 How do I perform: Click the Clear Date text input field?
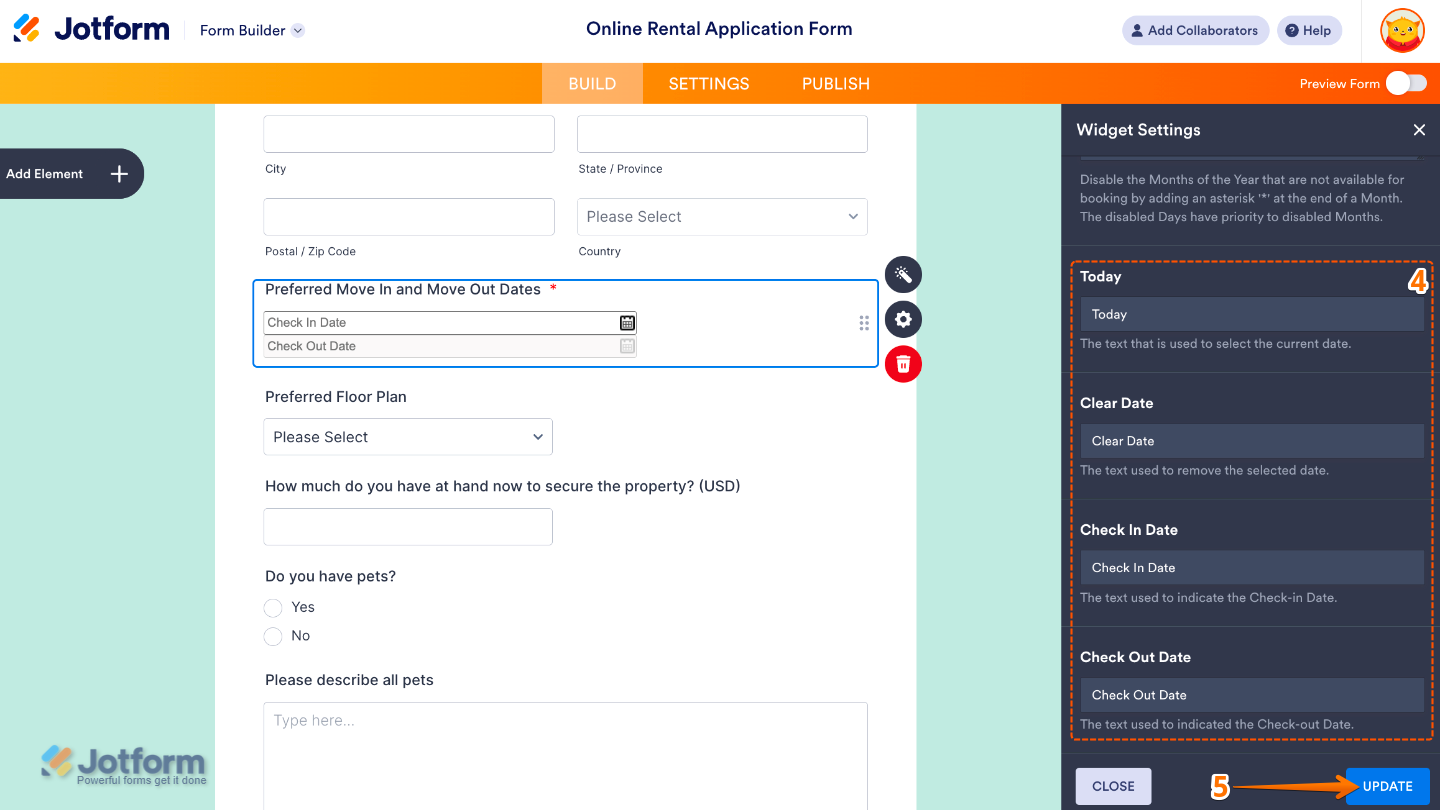1251,440
